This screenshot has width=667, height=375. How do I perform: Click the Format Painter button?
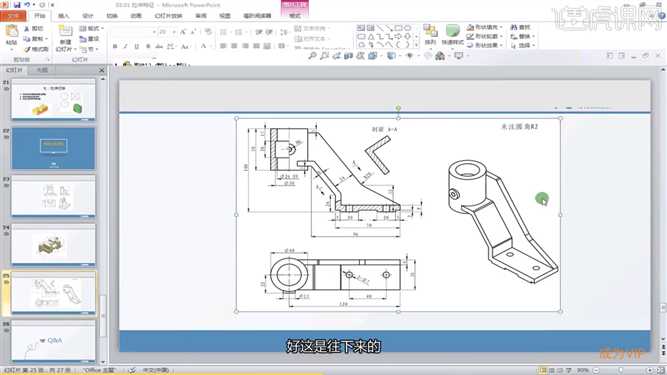37,49
